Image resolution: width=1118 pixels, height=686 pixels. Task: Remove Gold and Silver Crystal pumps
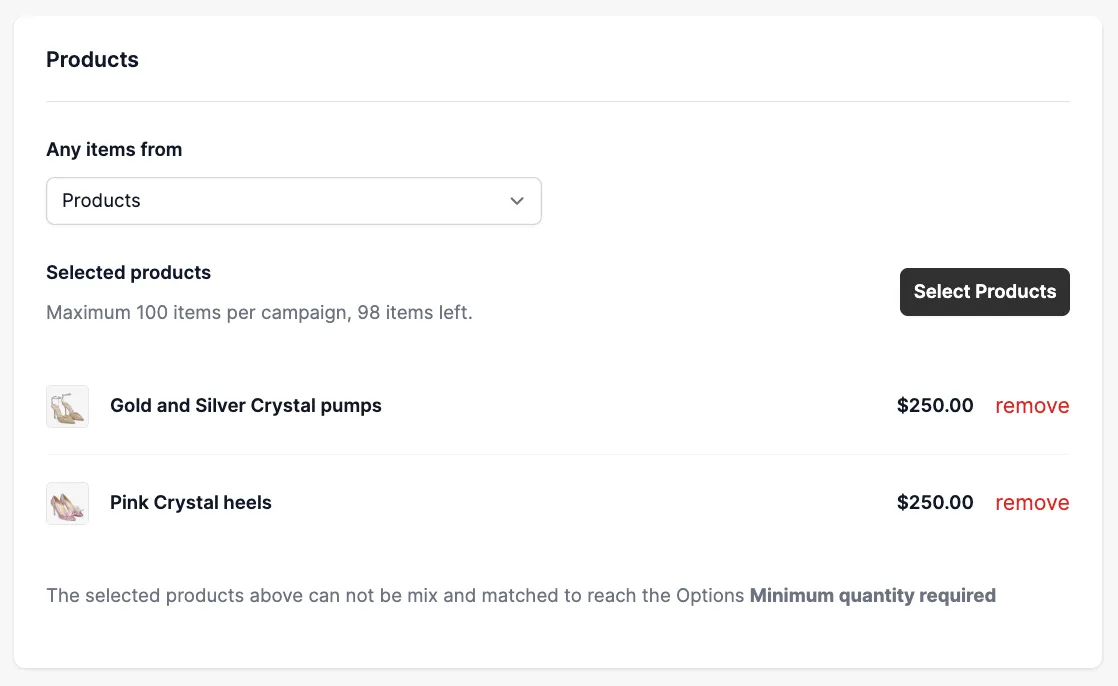point(1032,406)
